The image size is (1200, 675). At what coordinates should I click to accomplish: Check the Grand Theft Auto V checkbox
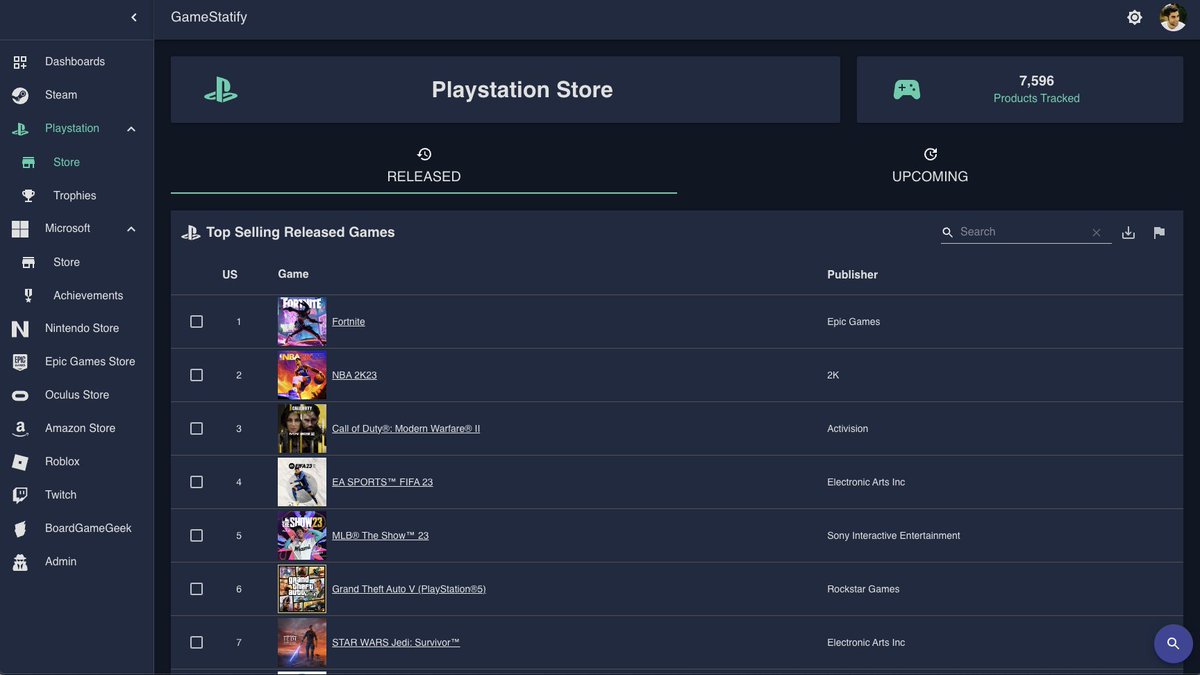click(196, 589)
